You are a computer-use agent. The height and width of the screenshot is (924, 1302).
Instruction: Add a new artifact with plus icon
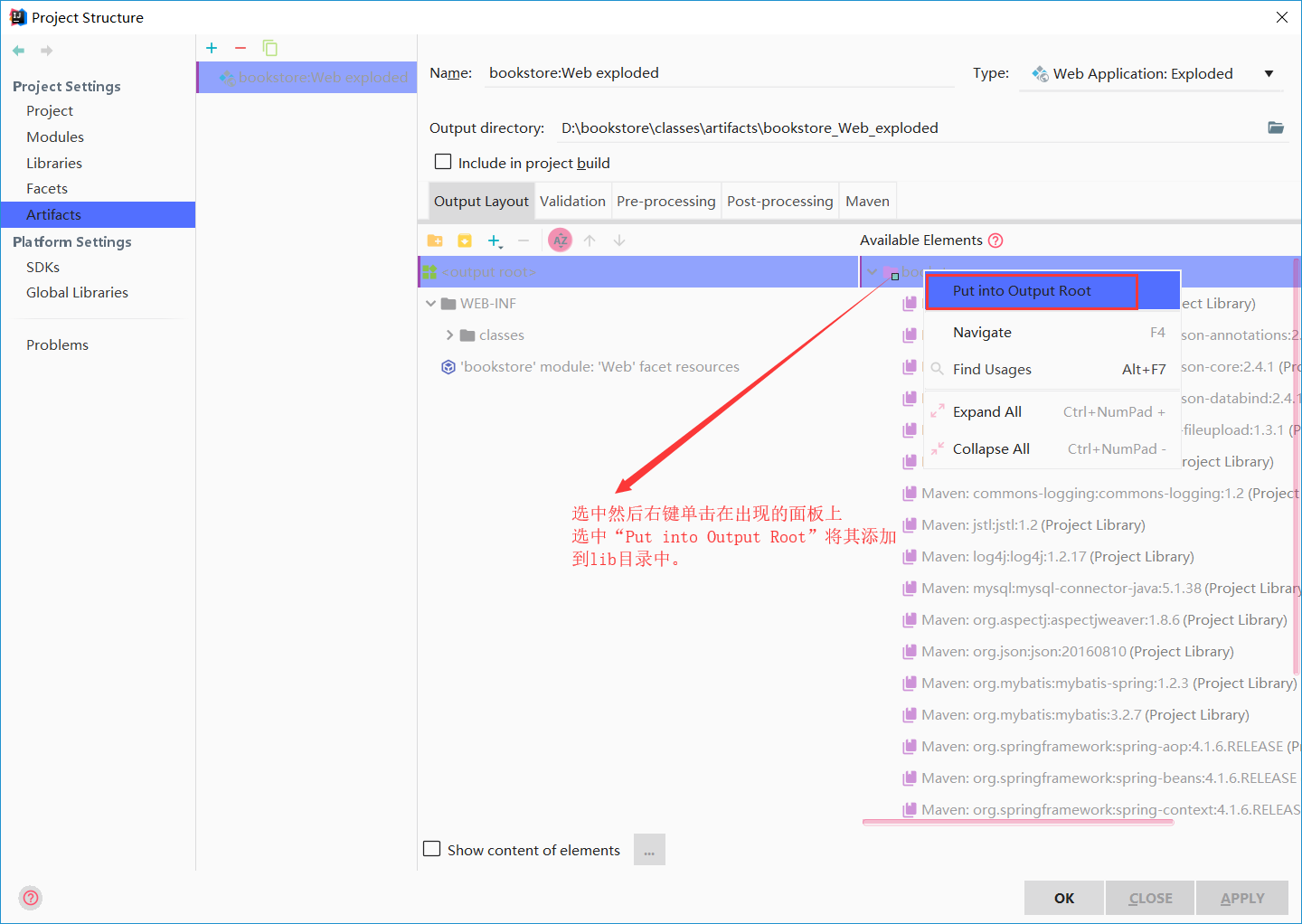[212, 48]
